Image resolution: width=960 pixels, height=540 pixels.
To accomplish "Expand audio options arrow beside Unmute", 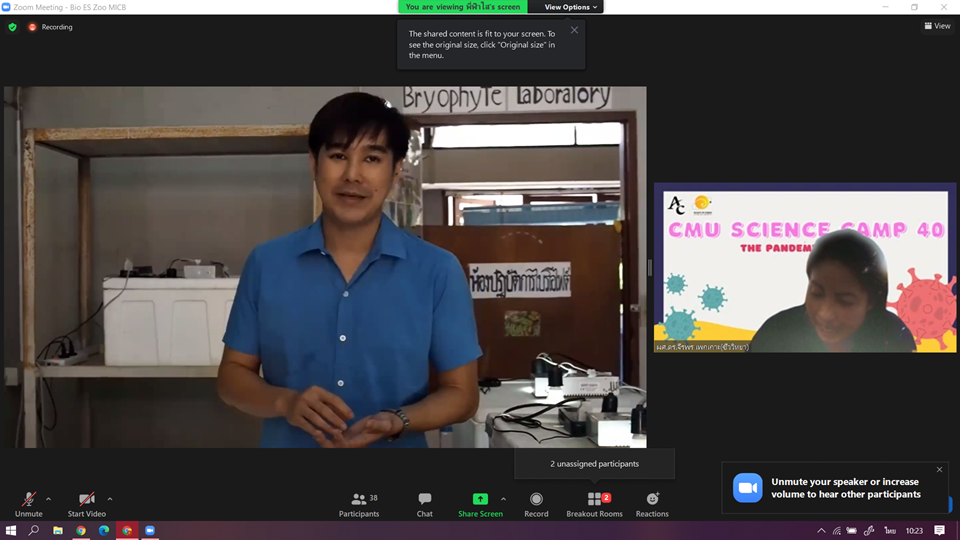I will (49, 498).
